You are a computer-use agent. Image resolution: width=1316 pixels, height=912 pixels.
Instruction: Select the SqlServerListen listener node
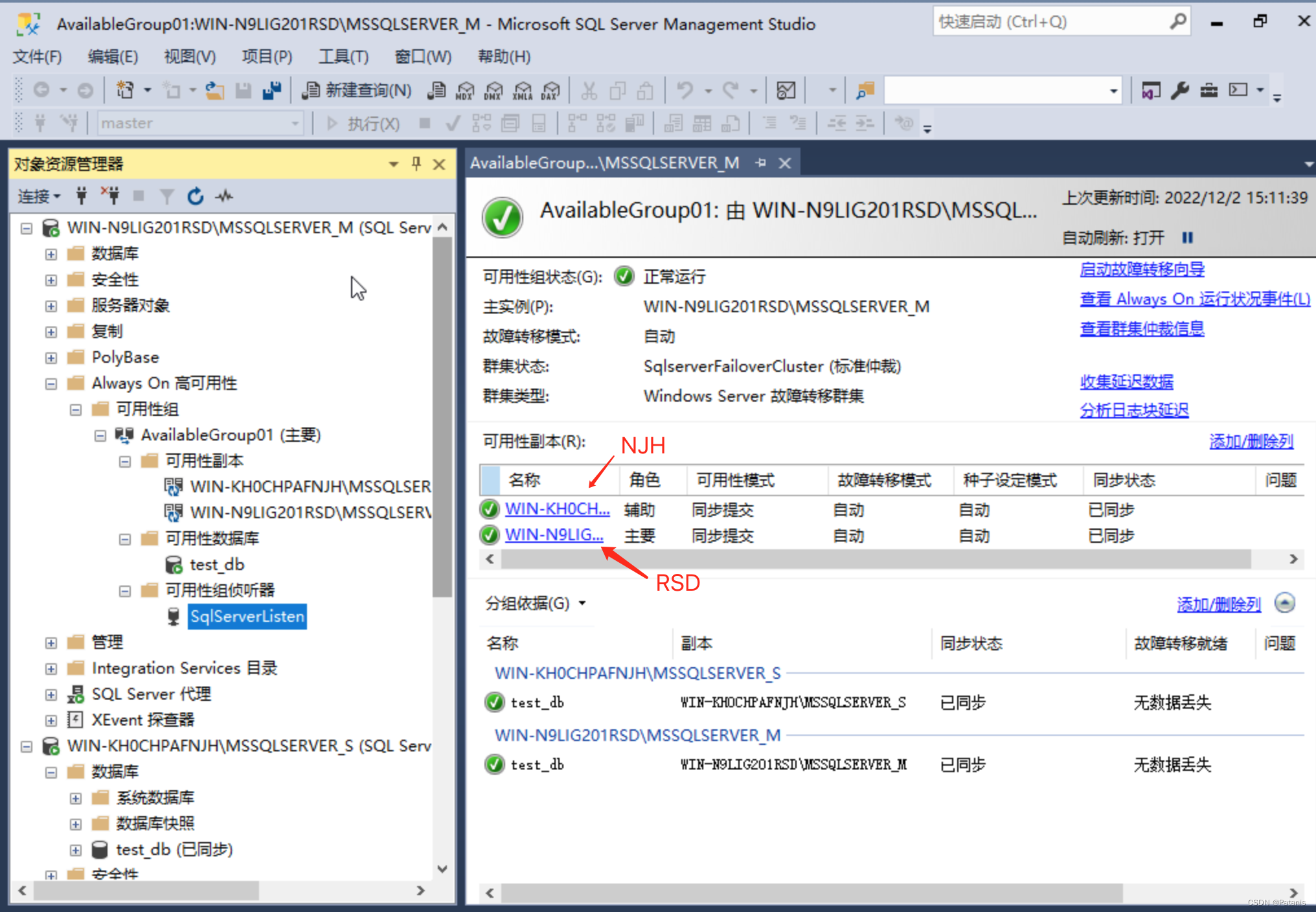(x=247, y=616)
